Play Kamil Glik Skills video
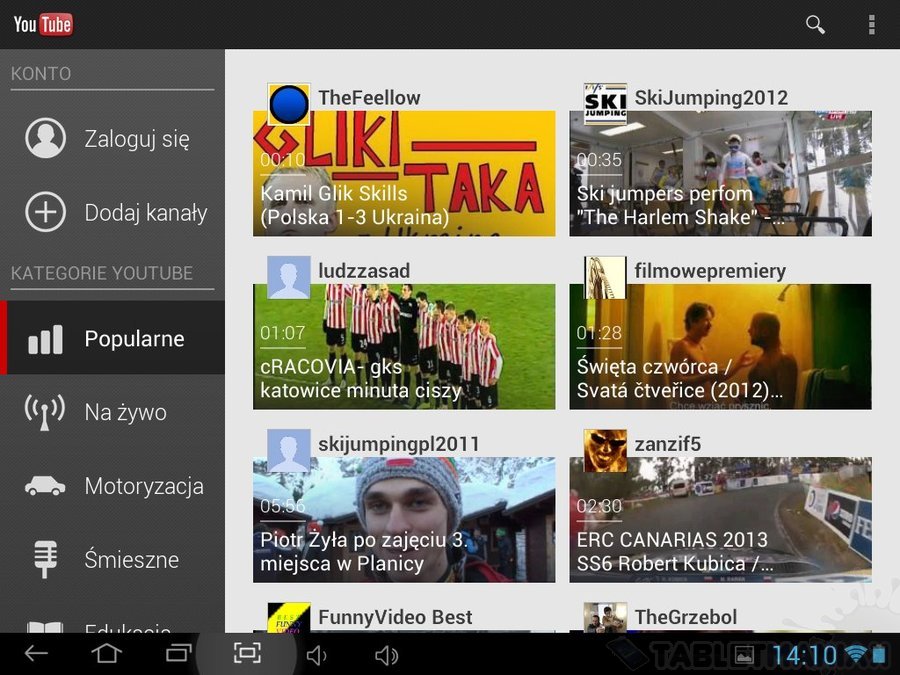 pyautogui.click(x=404, y=173)
